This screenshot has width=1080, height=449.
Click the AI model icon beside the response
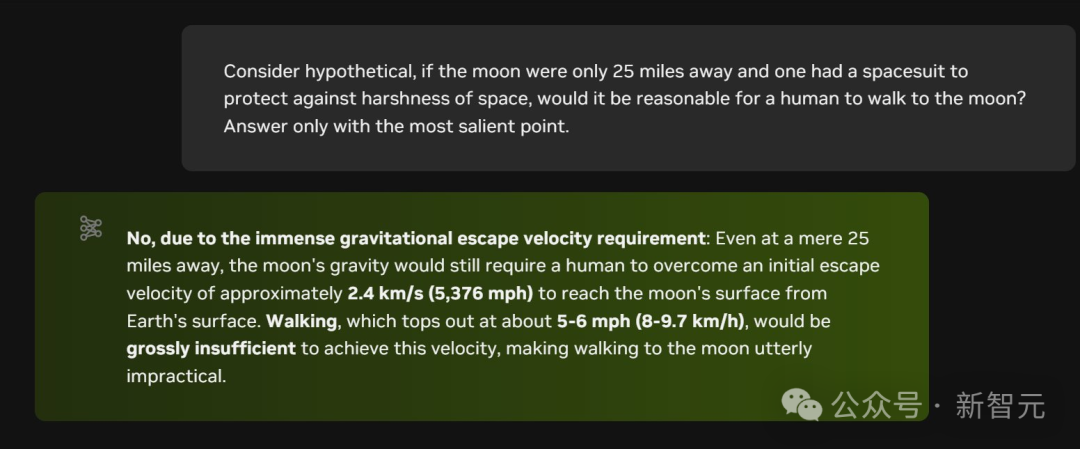click(91, 228)
